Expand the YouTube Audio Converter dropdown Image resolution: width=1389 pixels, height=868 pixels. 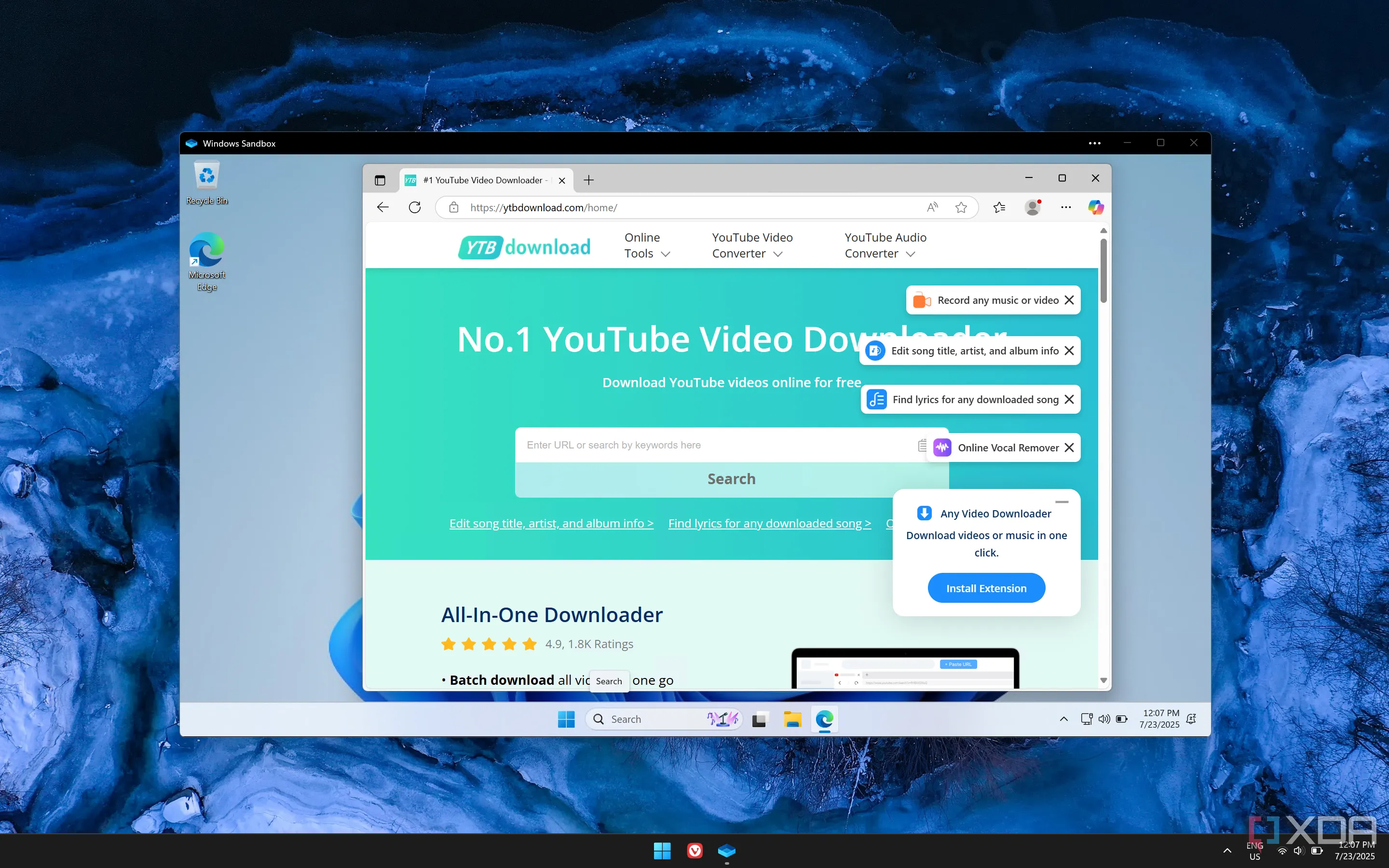(x=885, y=246)
